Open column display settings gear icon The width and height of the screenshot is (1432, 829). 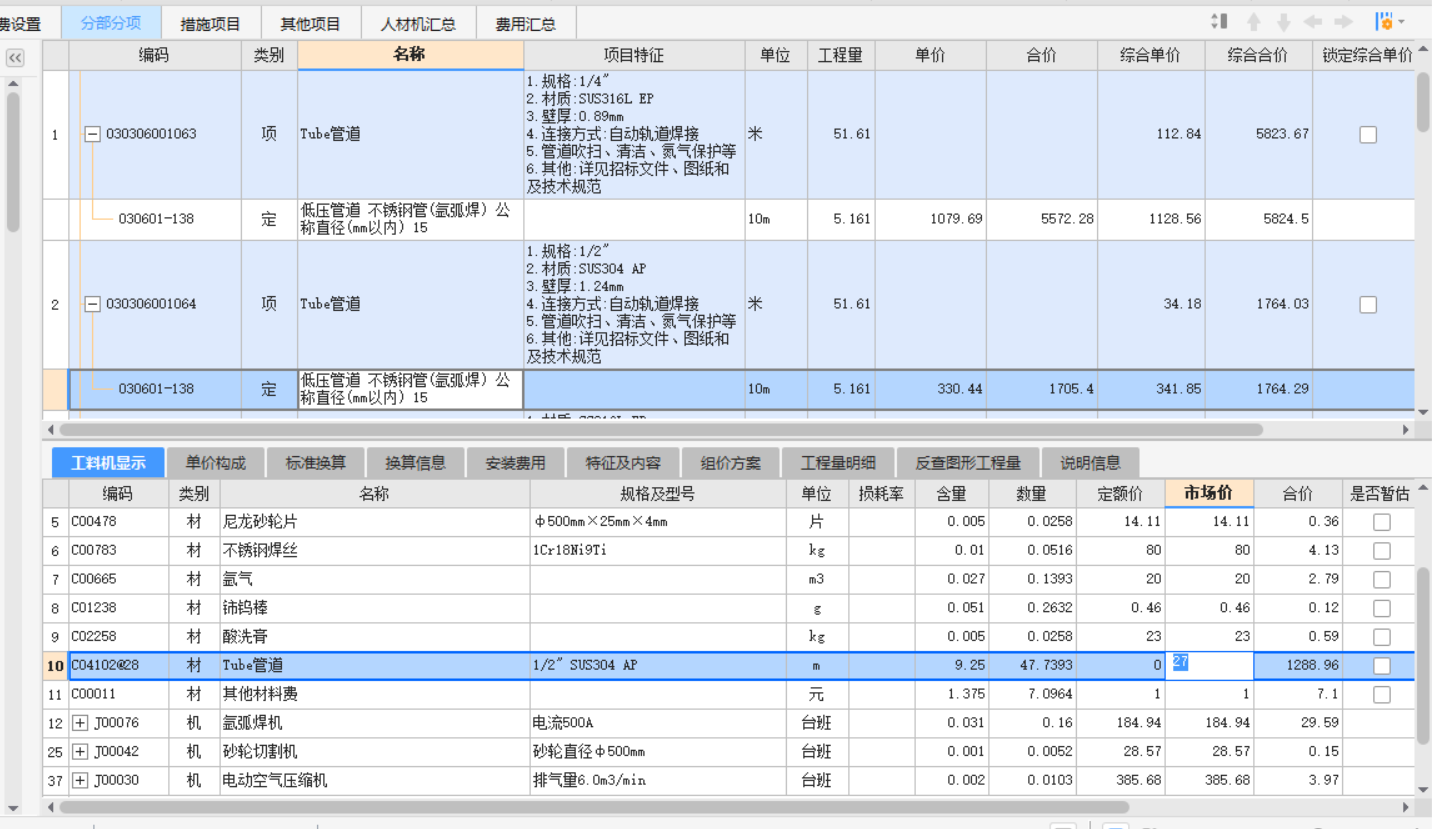point(1384,22)
